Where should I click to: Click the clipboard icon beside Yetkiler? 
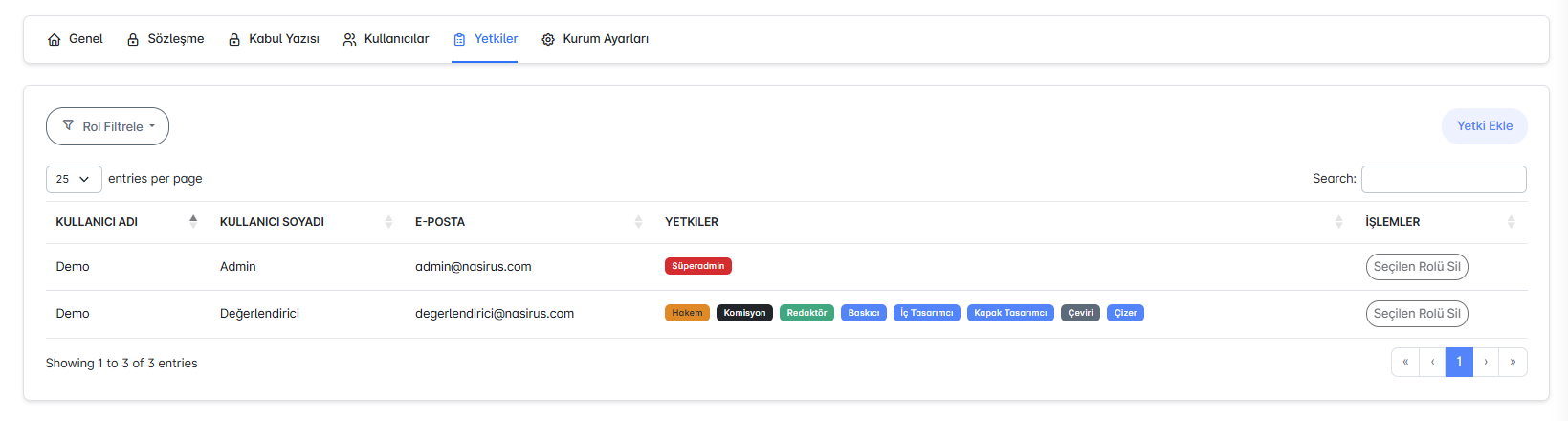(459, 39)
